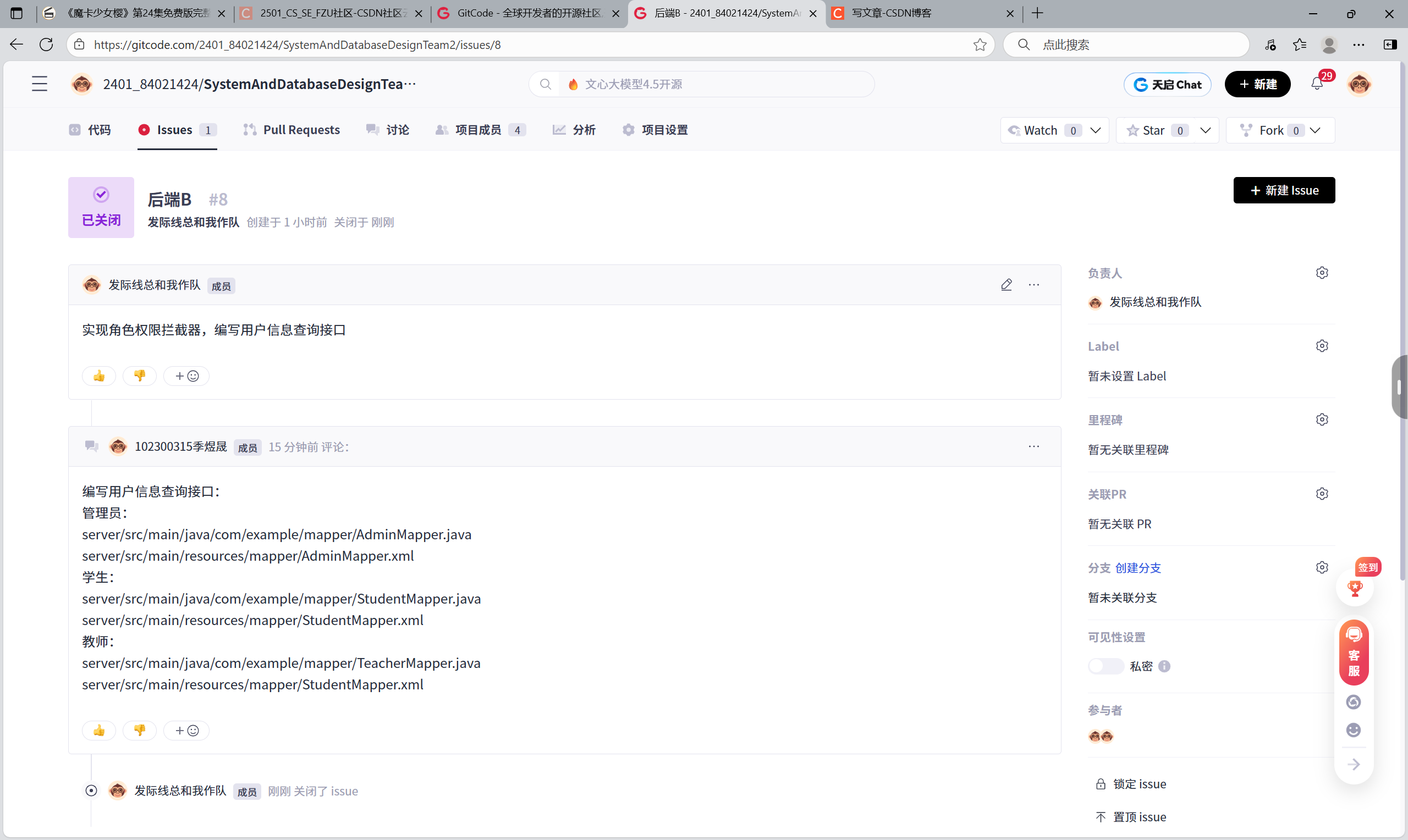Edit the issue description with pencil icon
Image resolution: width=1408 pixels, height=840 pixels.
coord(1006,285)
